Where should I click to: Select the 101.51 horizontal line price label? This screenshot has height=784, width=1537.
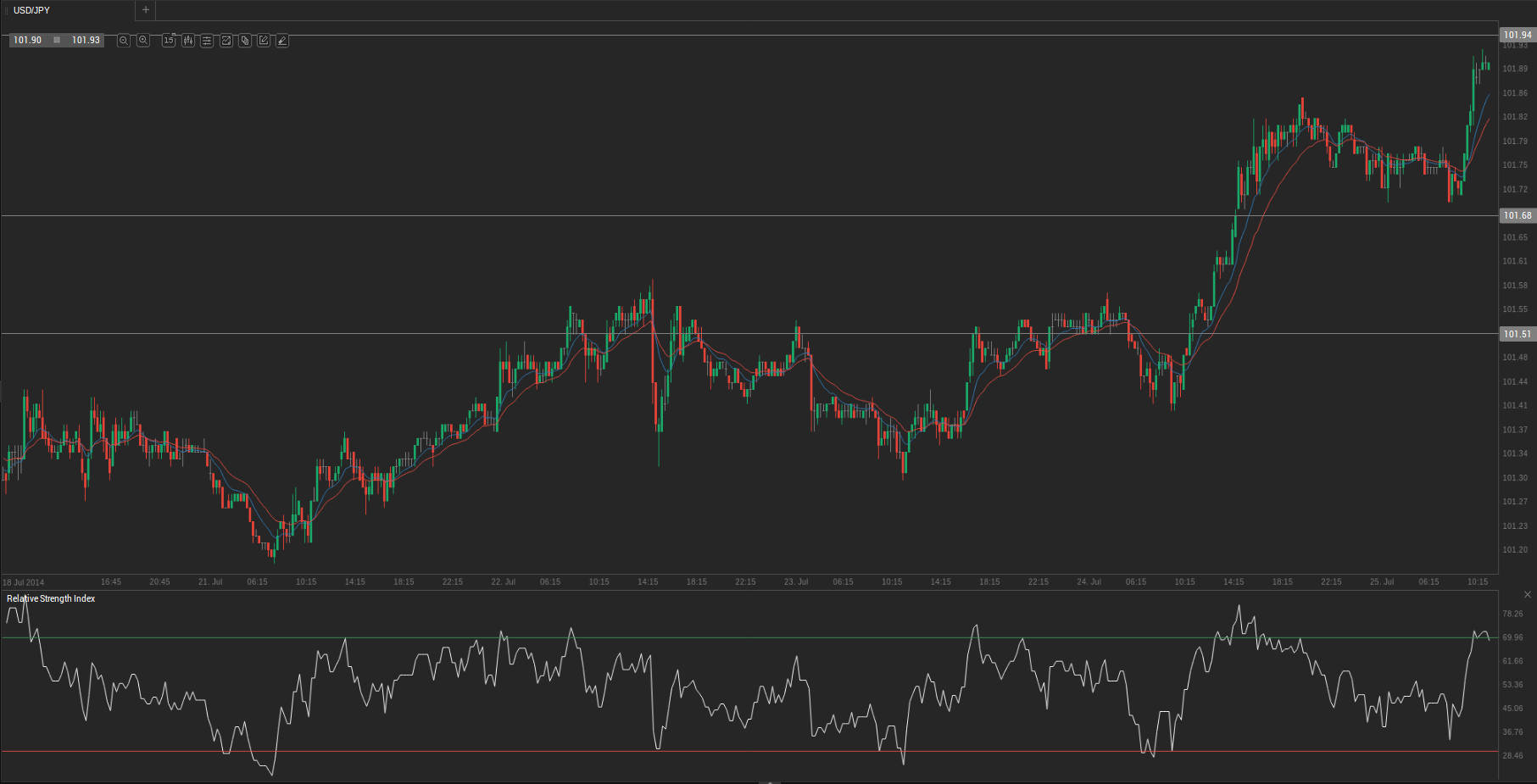(1517, 334)
